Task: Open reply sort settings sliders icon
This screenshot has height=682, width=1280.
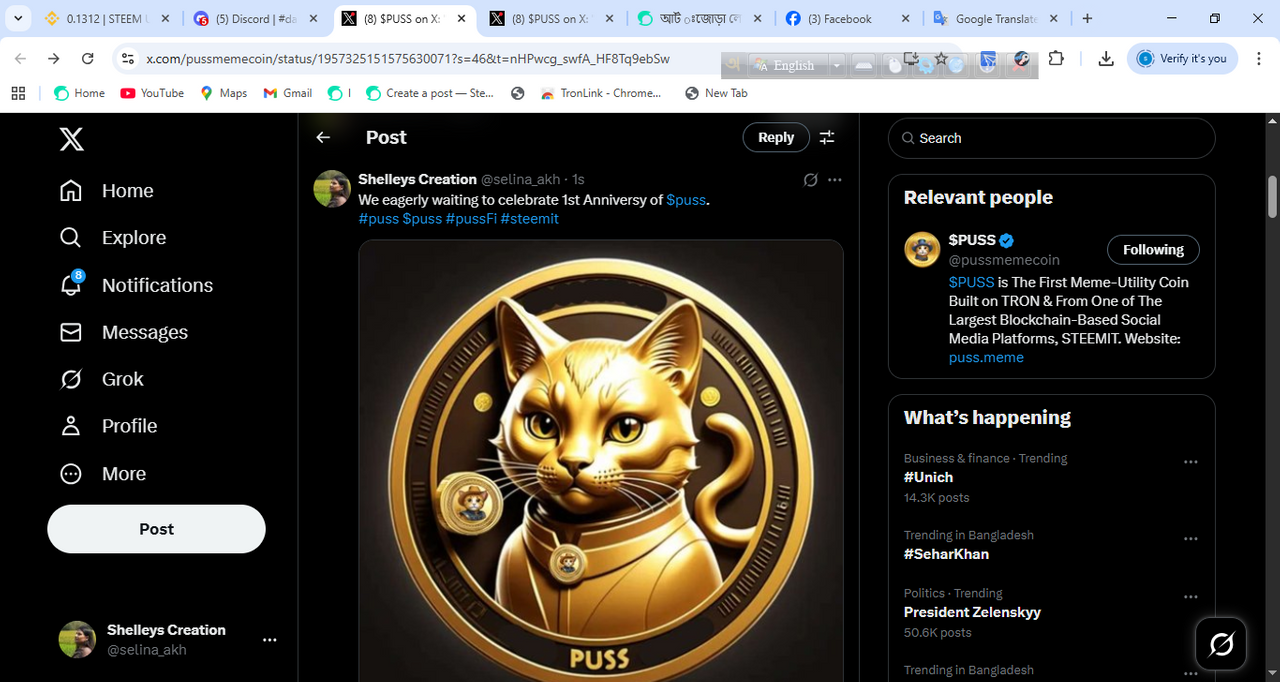Action: point(827,138)
